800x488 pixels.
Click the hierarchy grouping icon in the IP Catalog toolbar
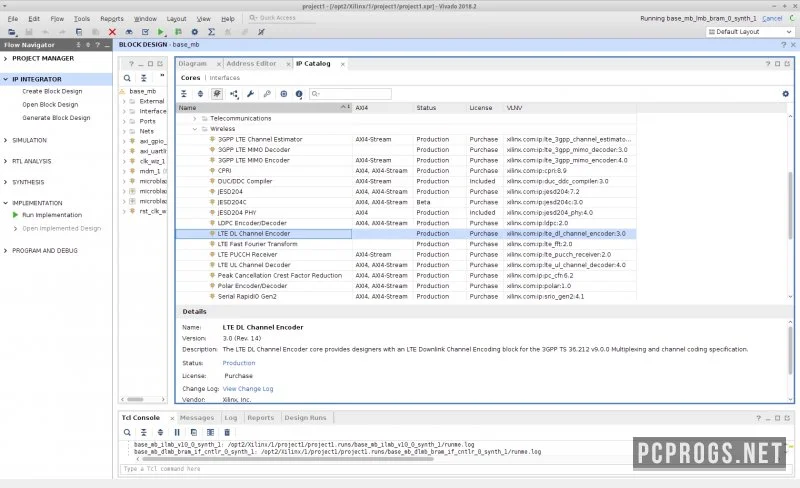click(x=234, y=94)
